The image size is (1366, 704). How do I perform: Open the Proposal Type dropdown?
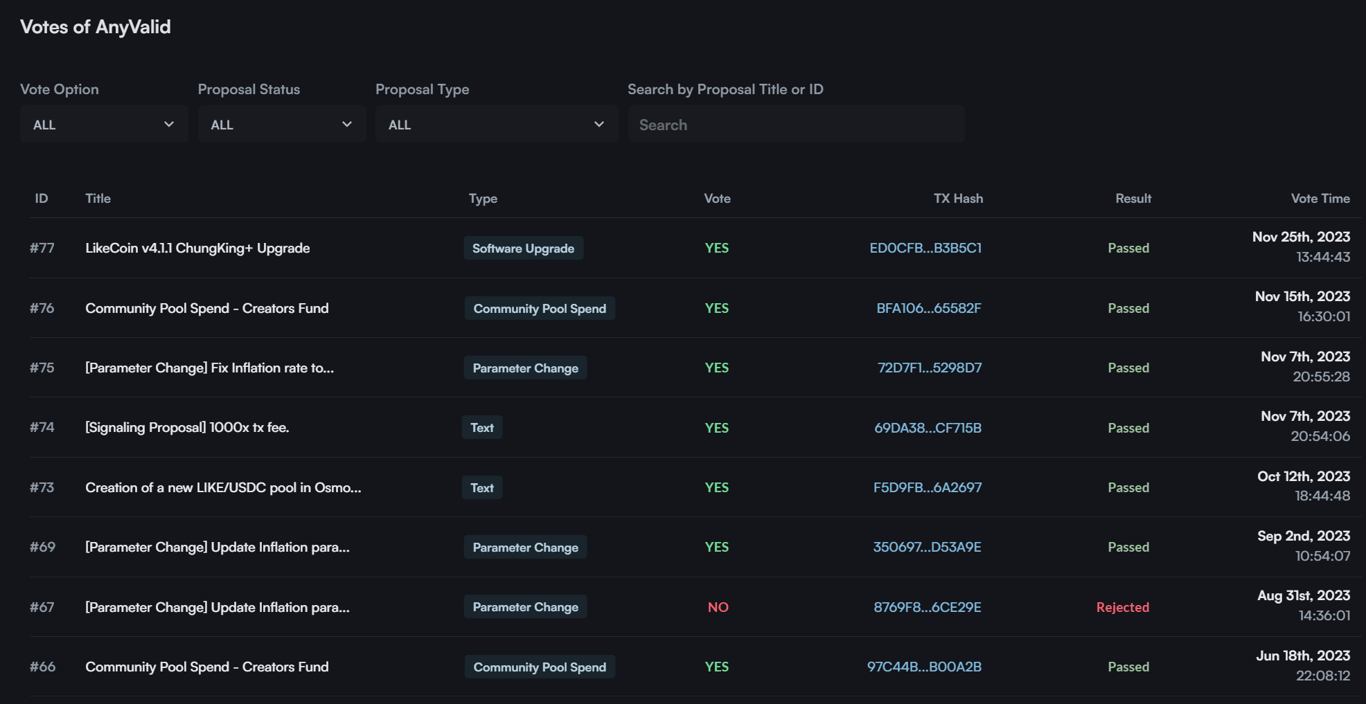click(496, 125)
